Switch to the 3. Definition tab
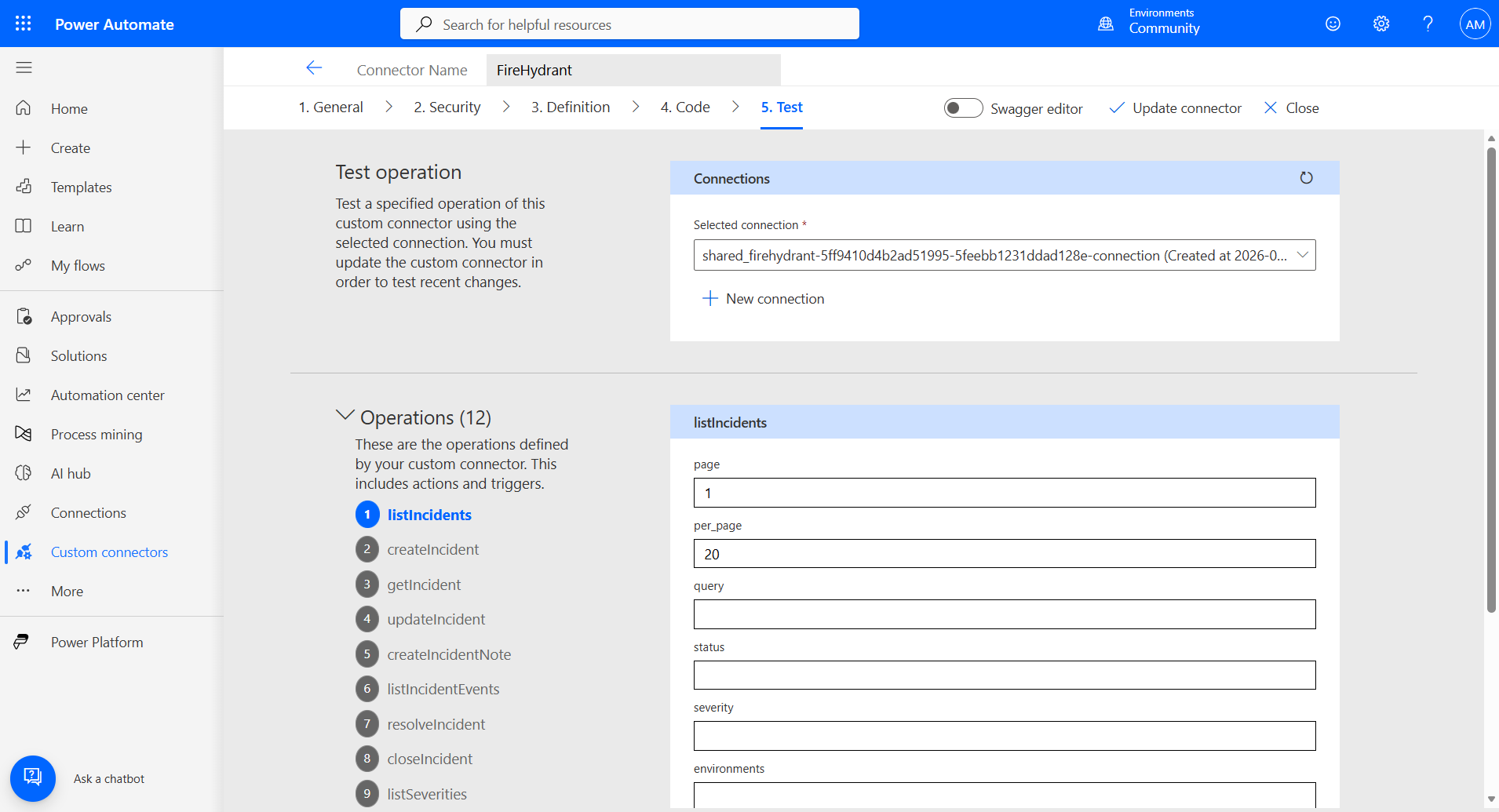 tap(571, 107)
